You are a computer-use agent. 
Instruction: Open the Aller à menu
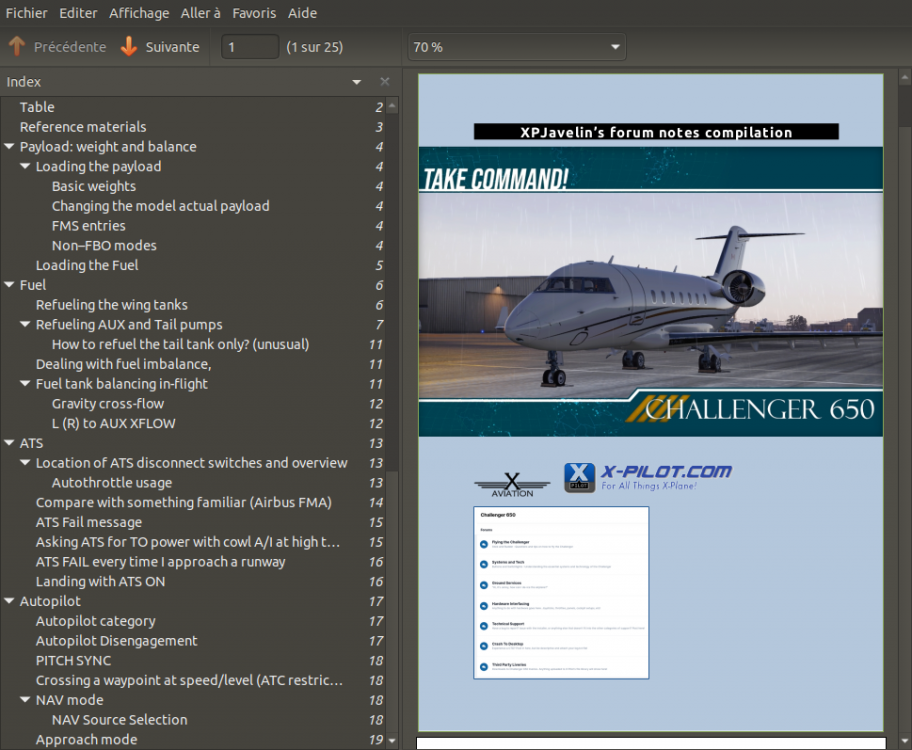tap(200, 13)
